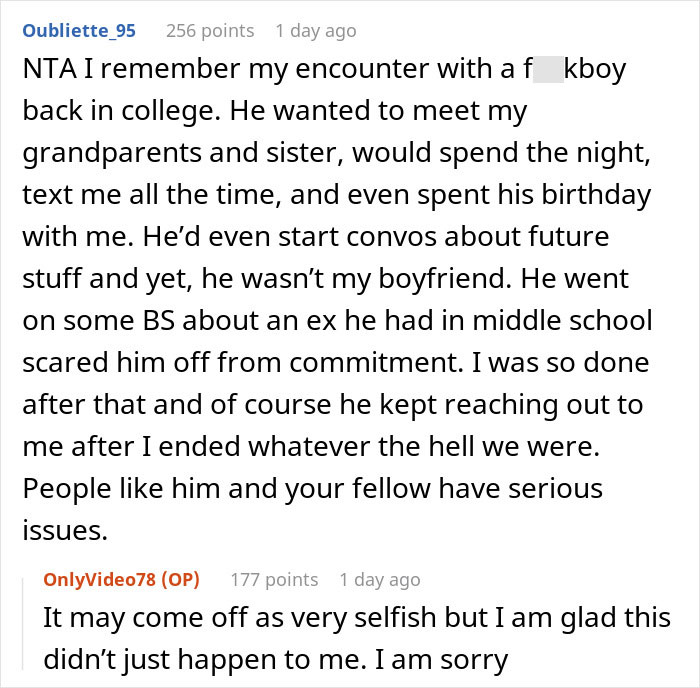Open Oubliette_95 comment's 1 day ago timestamp

pyautogui.click(x=315, y=31)
